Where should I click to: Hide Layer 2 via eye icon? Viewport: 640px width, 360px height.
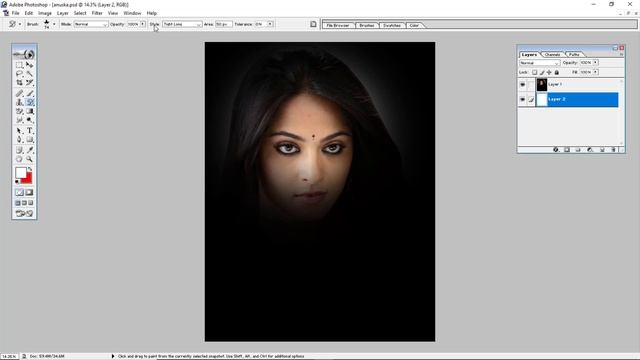(x=522, y=99)
